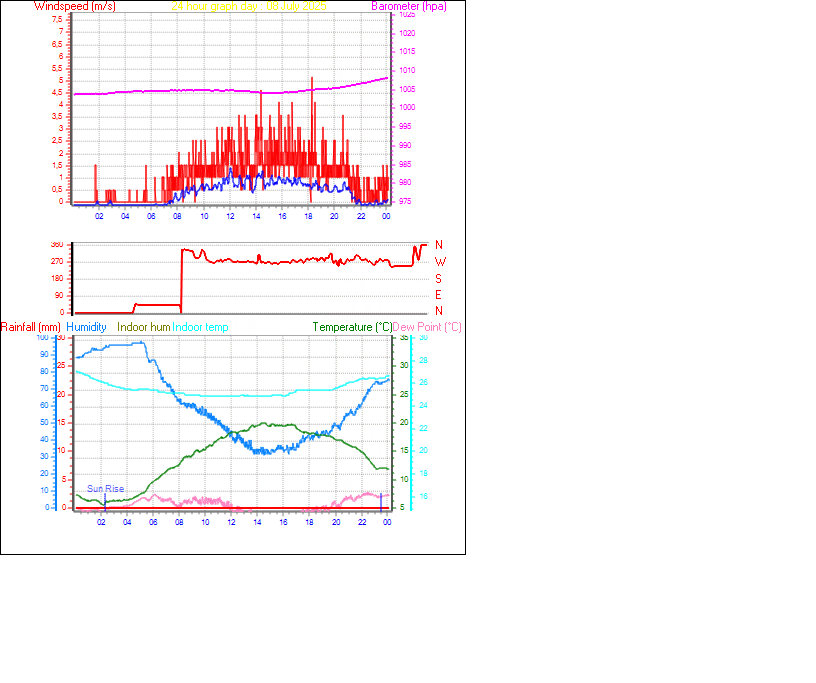Click the '90' degree wind direction tick

(x=59, y=295)
